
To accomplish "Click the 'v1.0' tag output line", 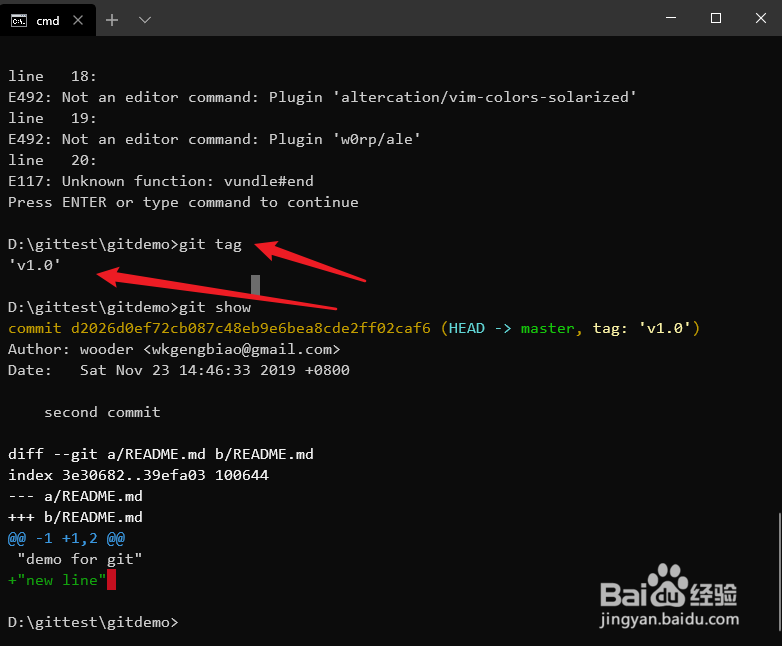I will 34,265.
